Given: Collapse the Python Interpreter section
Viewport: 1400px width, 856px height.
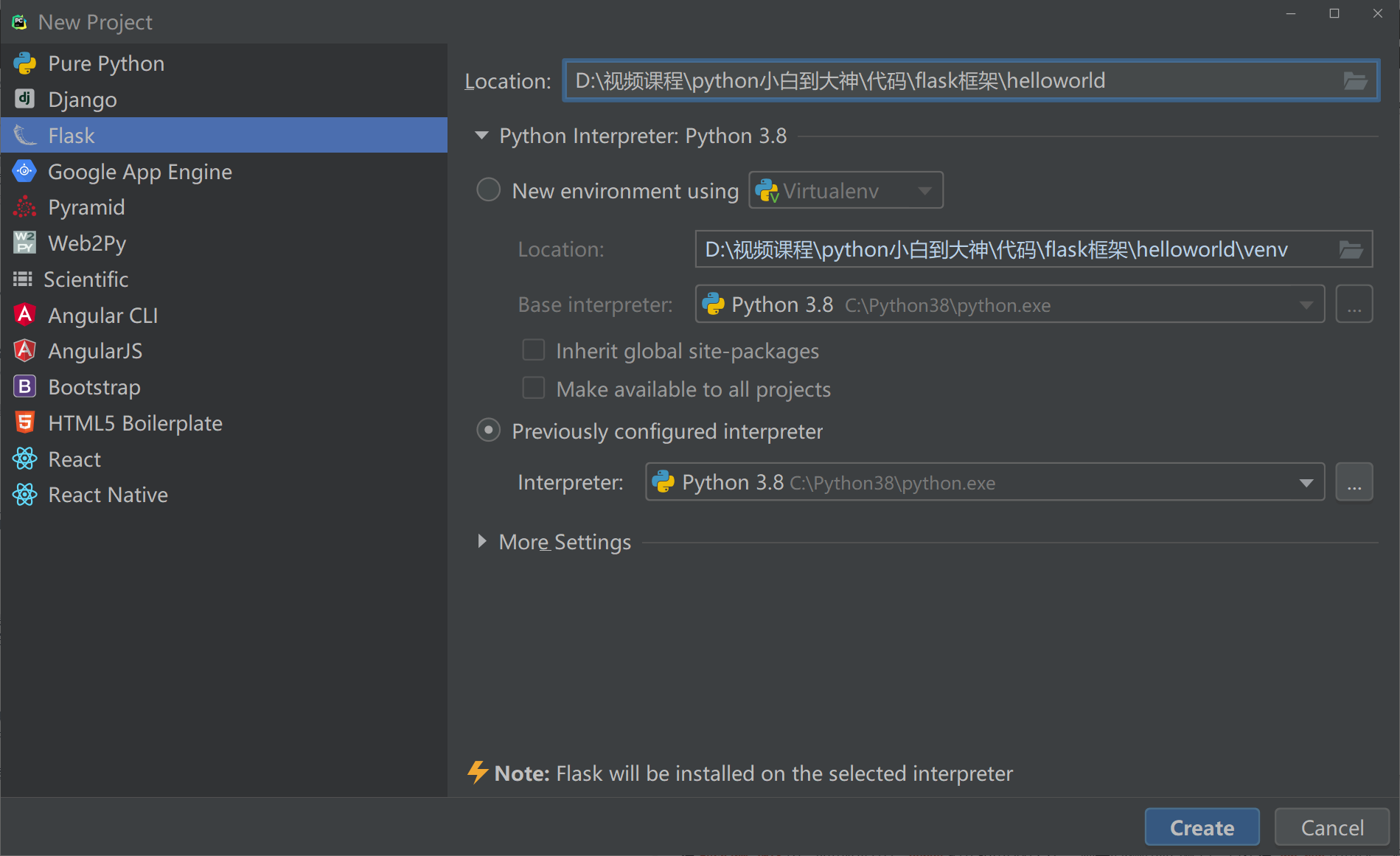Looking at the screenshot, I should click(482, 136).
